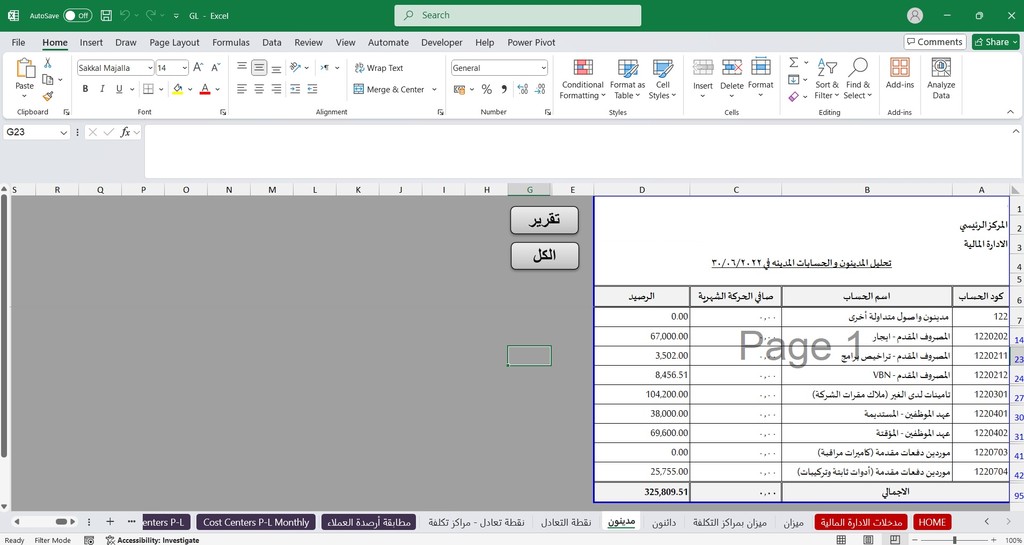The width and height of the screenshot is (1024, 545).
Task: Align text left in ribbon
Action: (242, 89)
